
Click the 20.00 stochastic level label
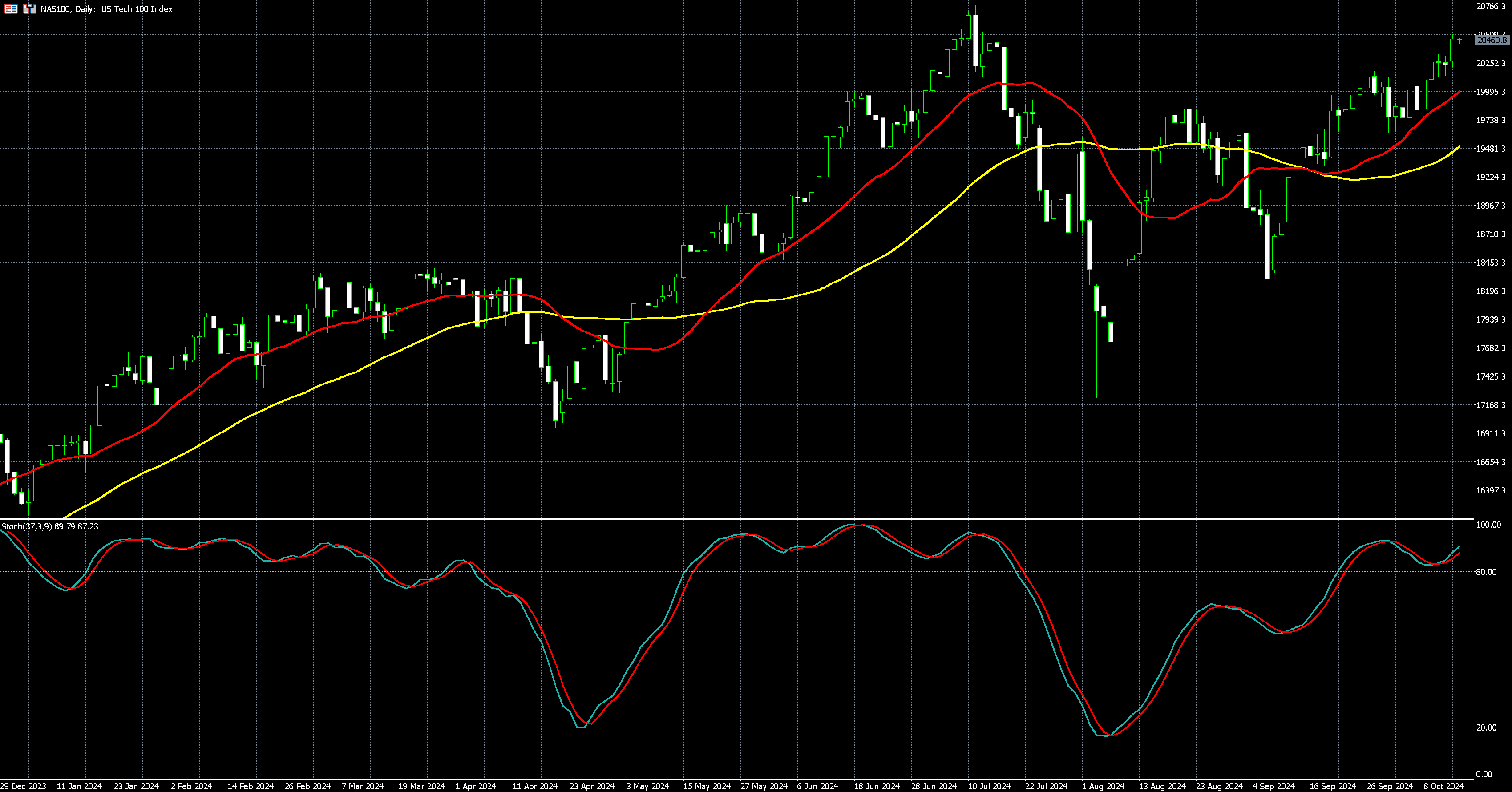coord(1486,727)
